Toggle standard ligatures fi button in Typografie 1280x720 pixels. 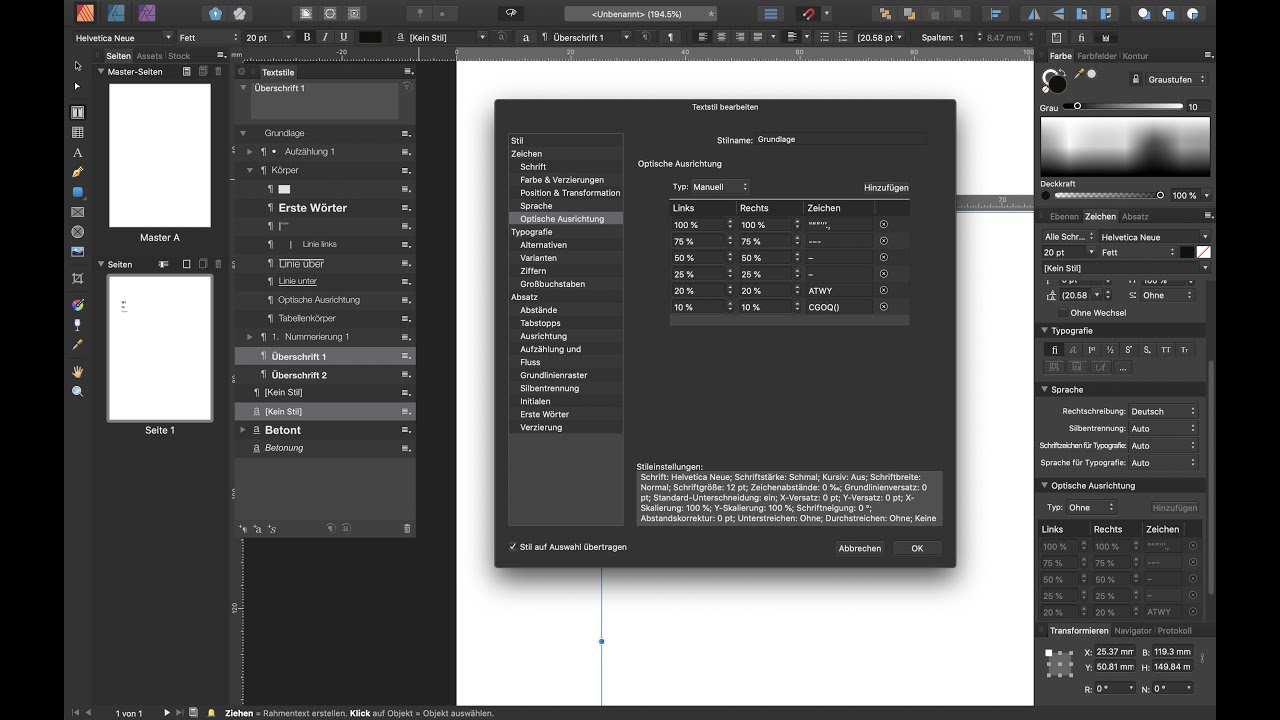[x=1054, y=350]
